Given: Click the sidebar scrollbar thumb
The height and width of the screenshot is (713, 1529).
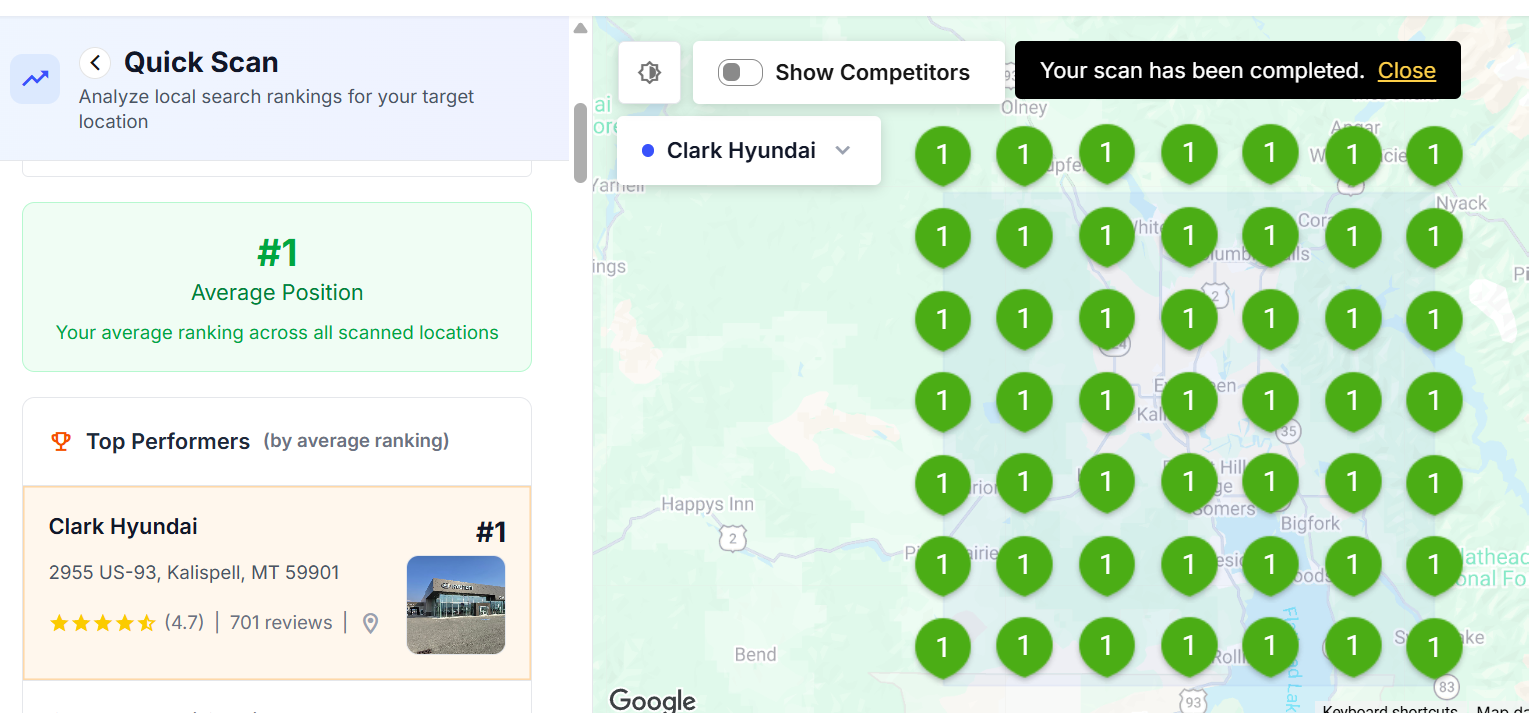Looking at the screenshot, I should point(580,143).
